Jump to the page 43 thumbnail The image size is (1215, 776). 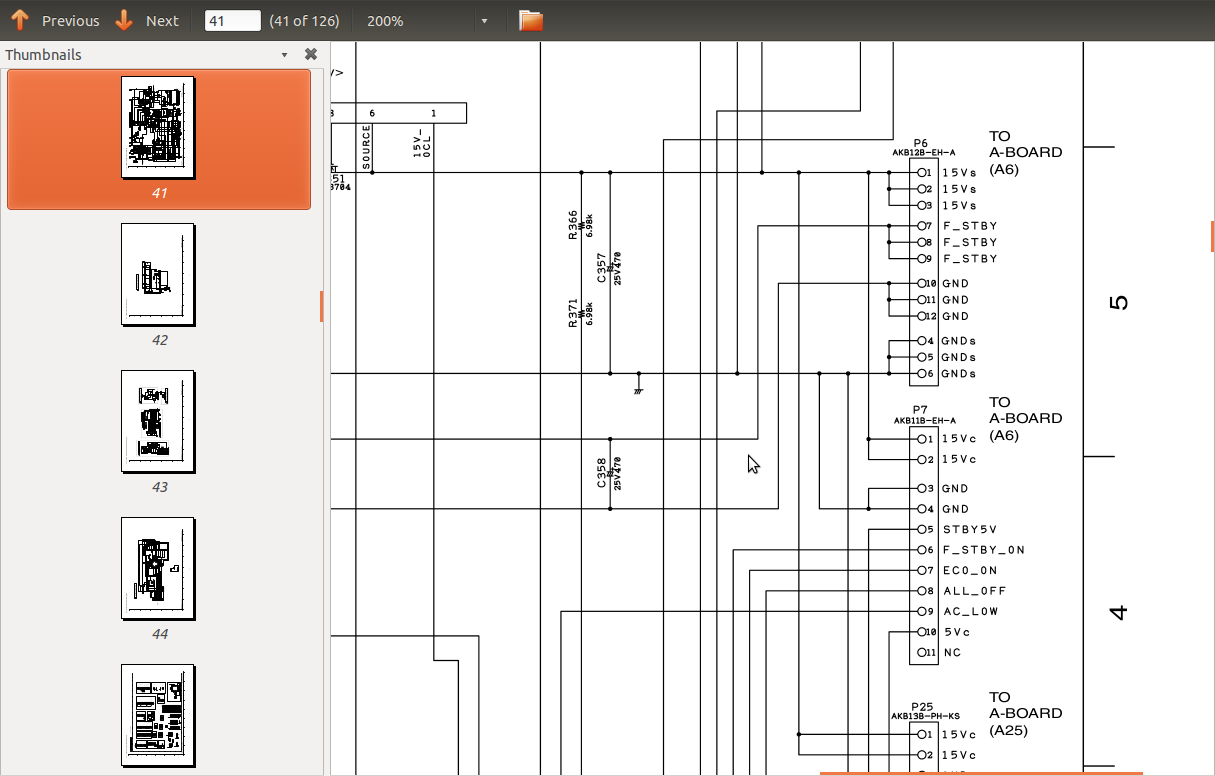[x=158, y=422]
